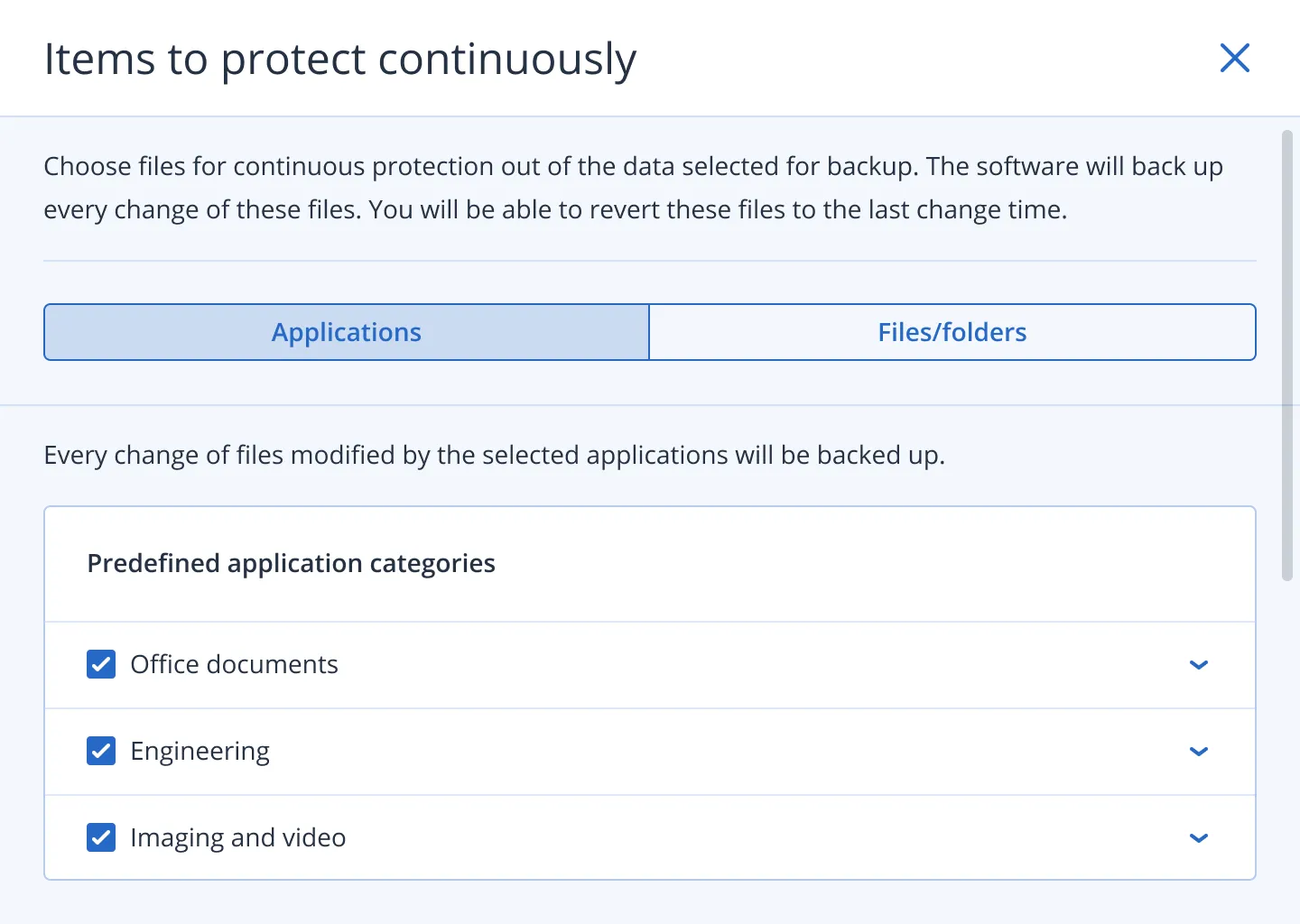The height and width of the screenshot is (924, 1300).
Task: Click the Predefined application categories heading
Action: point(291,563)
